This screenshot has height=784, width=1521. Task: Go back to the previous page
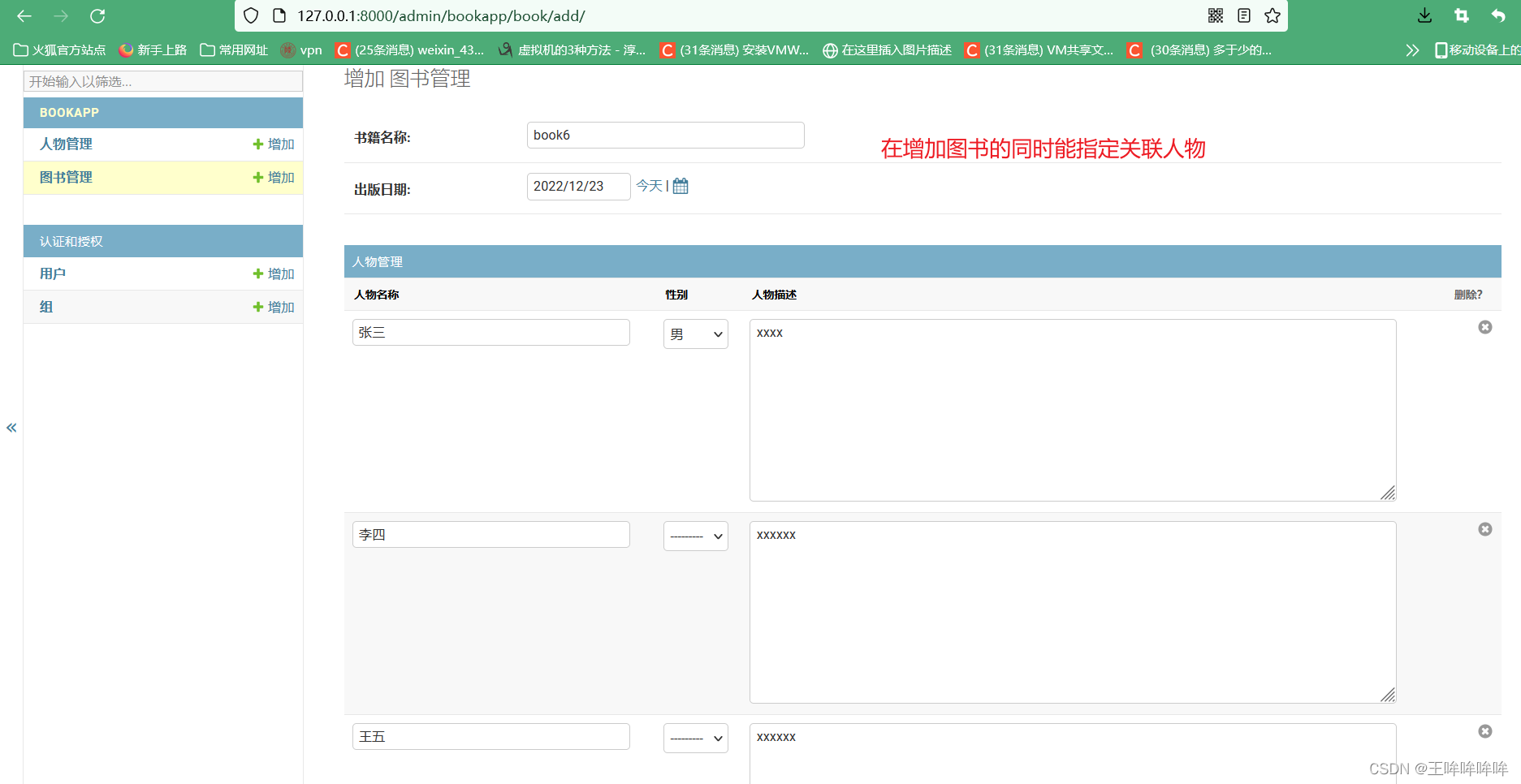tap(24, 15)
